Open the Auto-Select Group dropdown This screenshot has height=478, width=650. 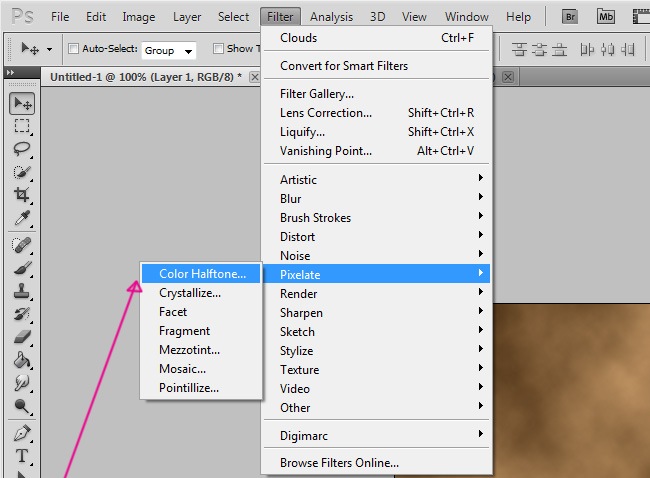tap(168, 51)
